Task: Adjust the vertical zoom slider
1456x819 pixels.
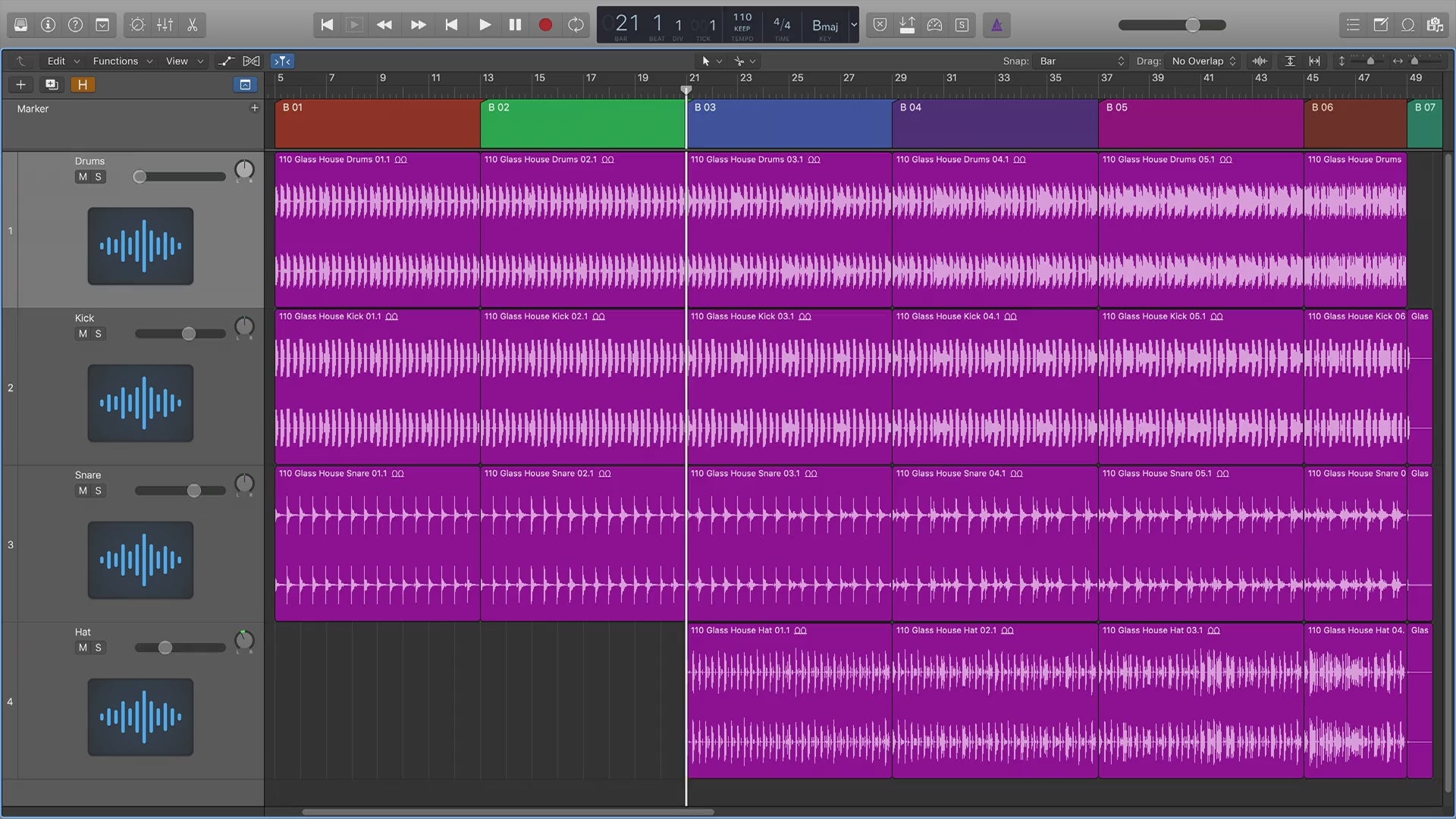Action: tap(1370, 61)
